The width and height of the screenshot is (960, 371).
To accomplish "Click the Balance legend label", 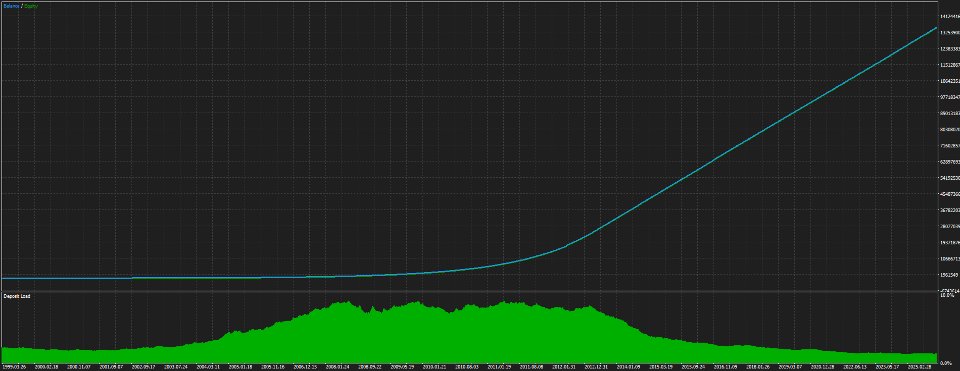I will coord(11,6).
